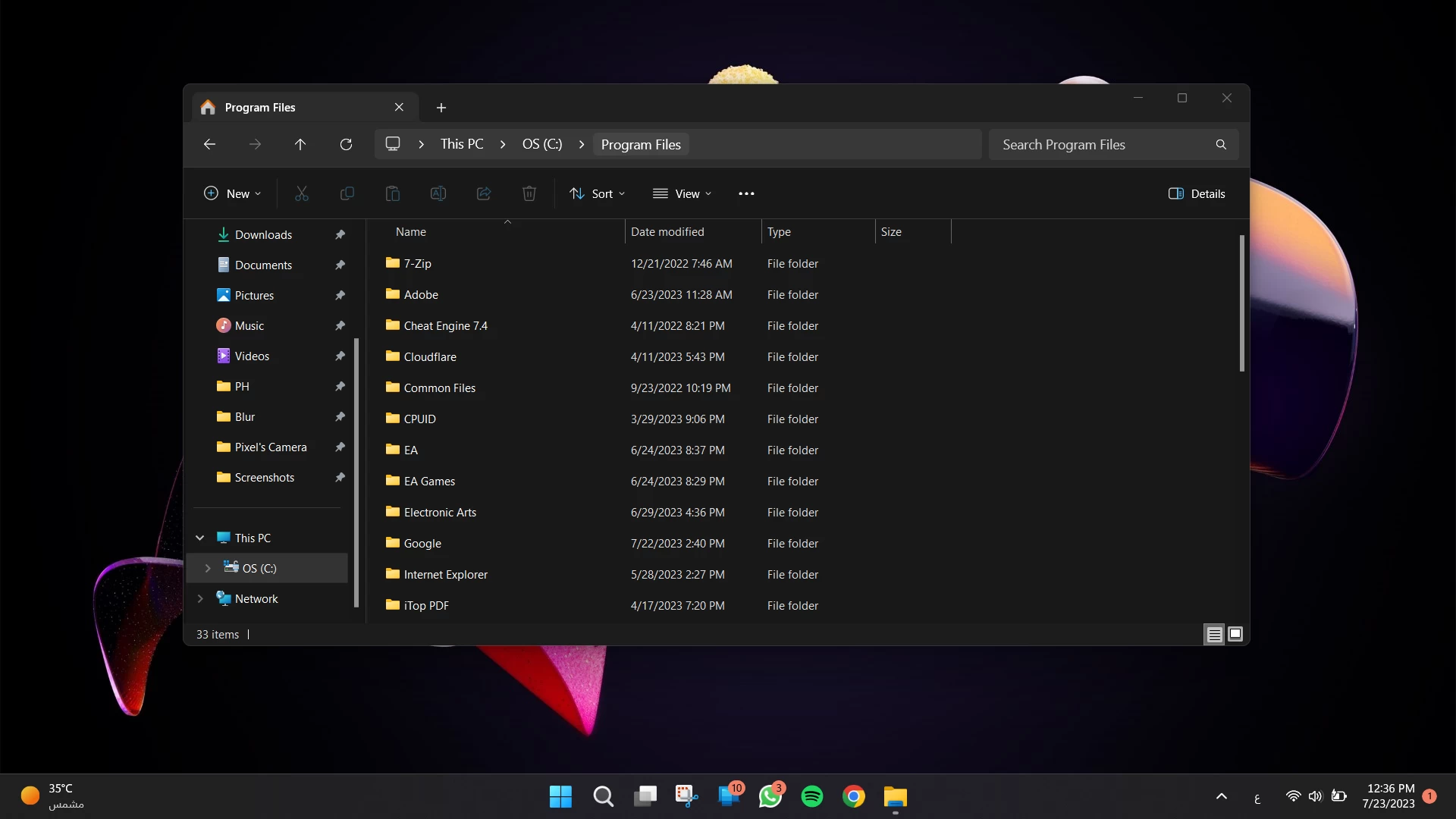Image resolution: width=1456 pixels, height=819 pixels.
Task: Switch to large thumbnails view toggle
Action: [1235, 634]
